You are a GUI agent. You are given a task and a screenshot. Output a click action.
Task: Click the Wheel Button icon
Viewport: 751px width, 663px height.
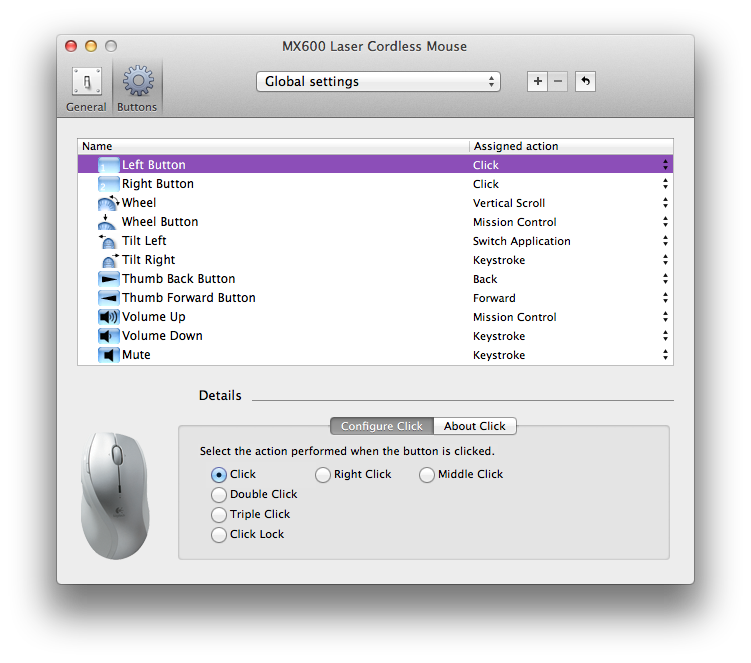pos(107,222)
